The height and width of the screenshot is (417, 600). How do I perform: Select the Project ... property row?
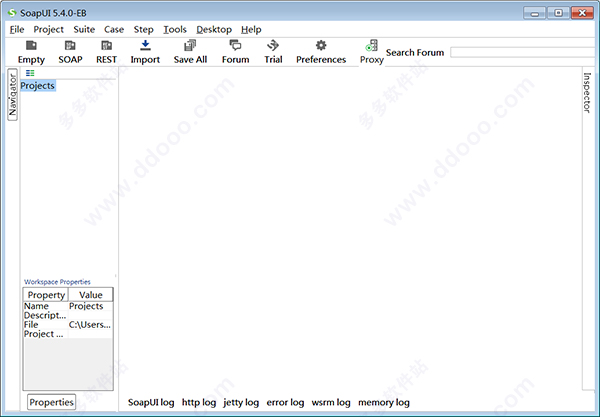point(68,334)
